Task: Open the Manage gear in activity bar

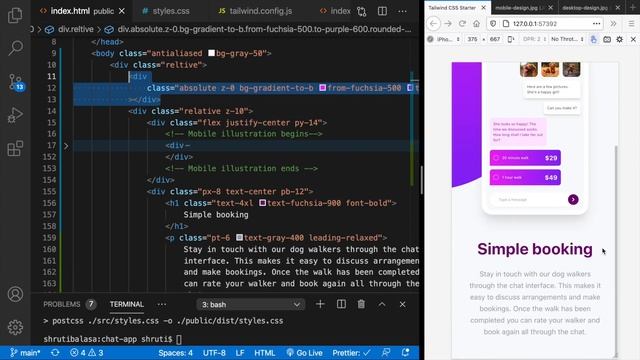Action: point(15,327)
